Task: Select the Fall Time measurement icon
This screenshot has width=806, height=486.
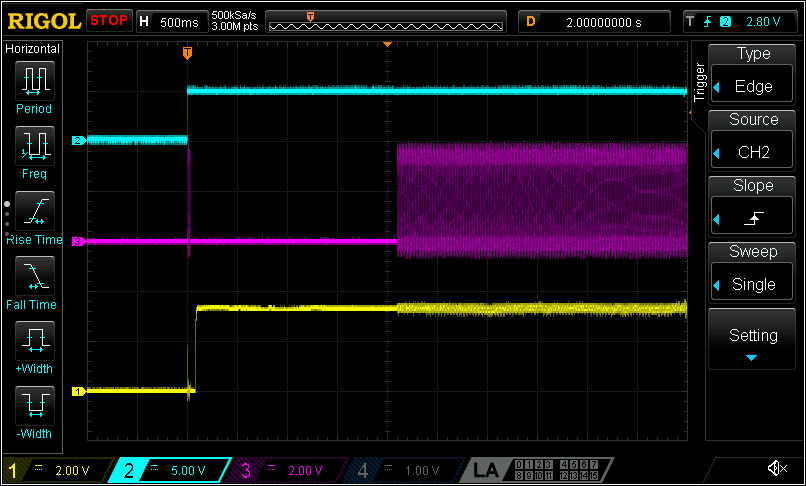Action: tap(34, 277)
